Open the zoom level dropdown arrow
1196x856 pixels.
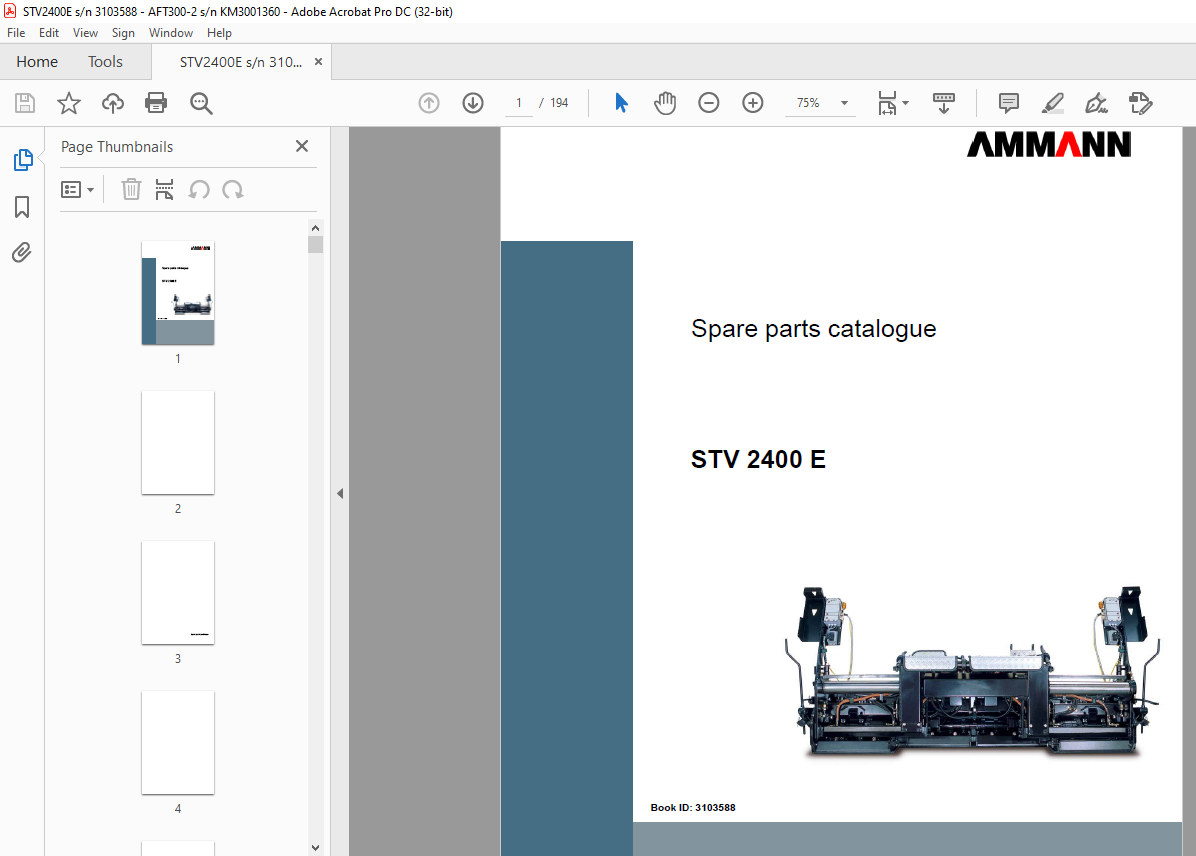pyautogui.click(x=844, y=103)
